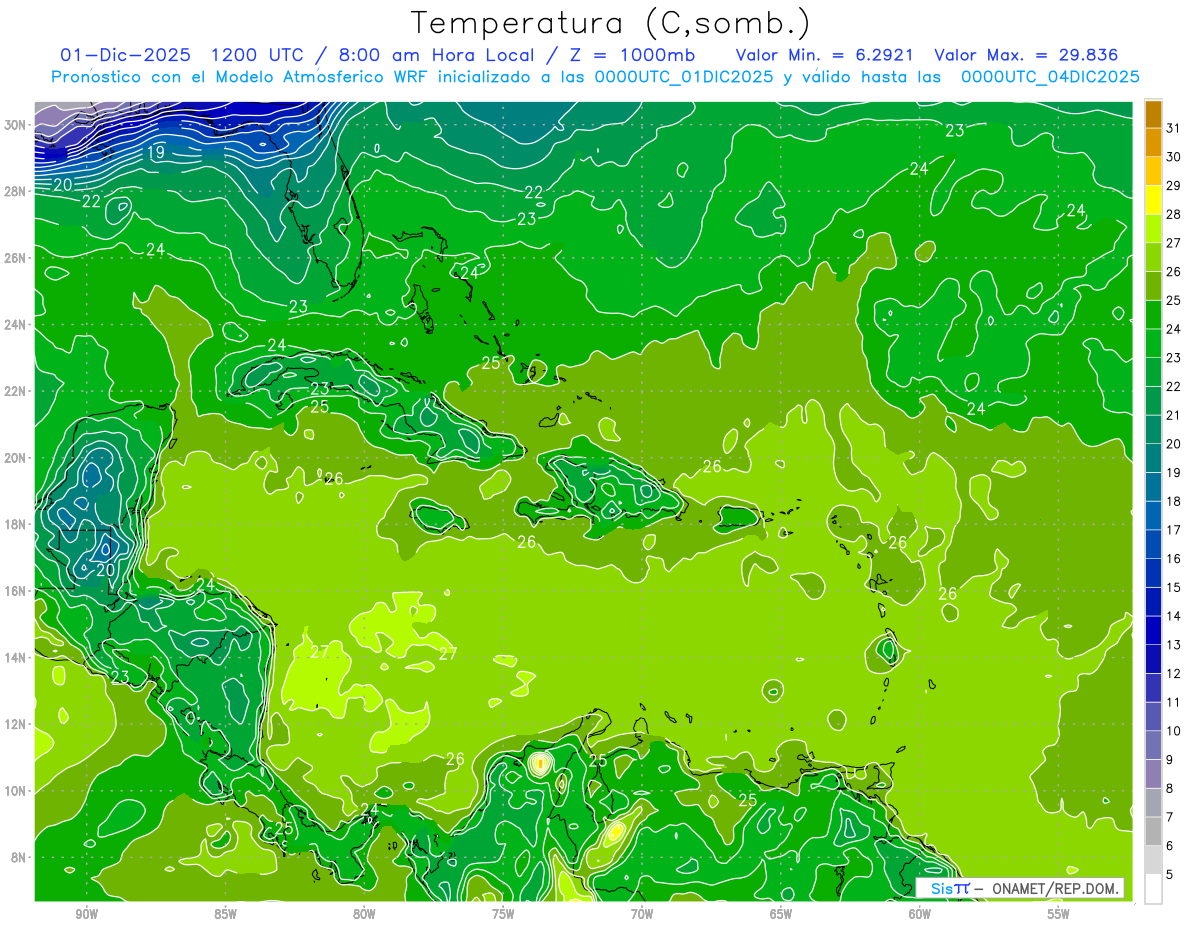
Task: Select the 16N latitude axis label
Action: pyautogui.click(x=14, y=591)
